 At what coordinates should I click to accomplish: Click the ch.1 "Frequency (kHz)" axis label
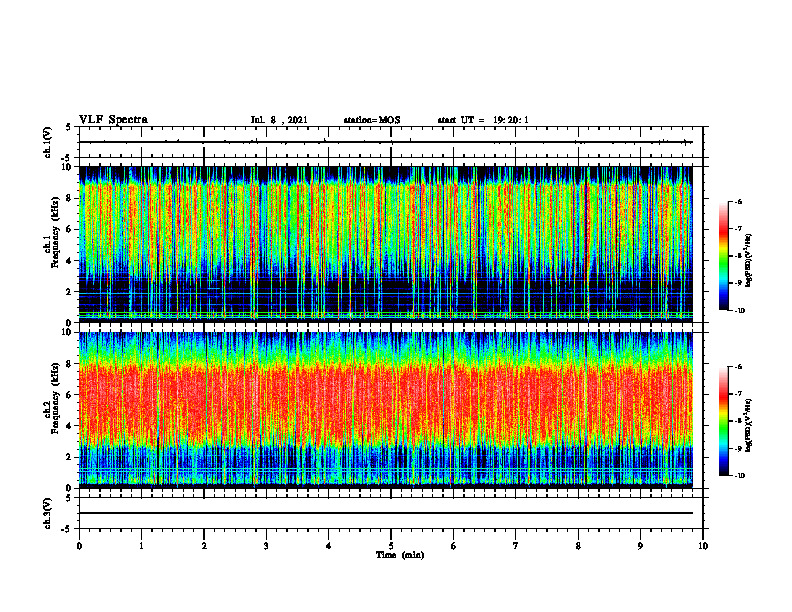pos(55,232)
